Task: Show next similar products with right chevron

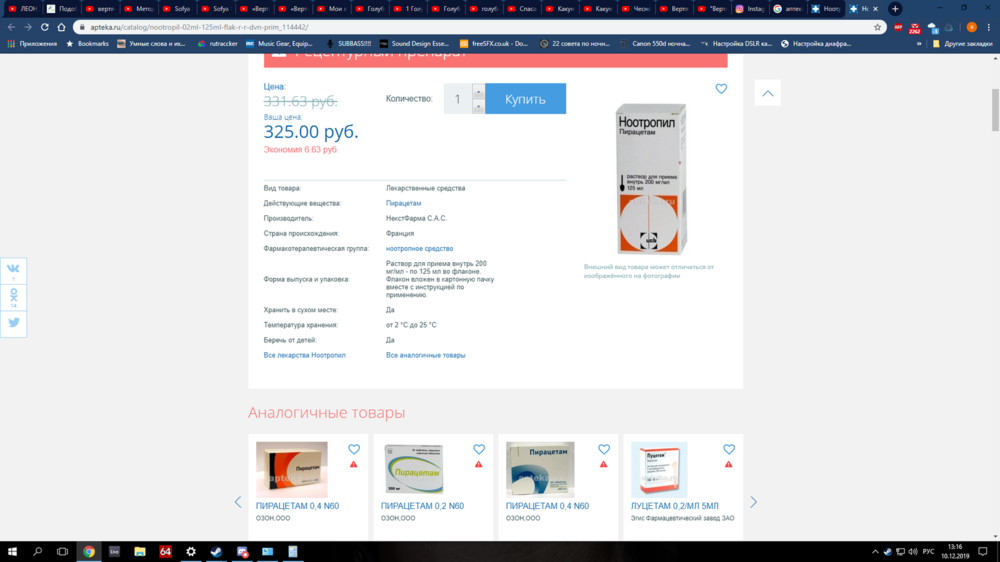Action: 753,502
